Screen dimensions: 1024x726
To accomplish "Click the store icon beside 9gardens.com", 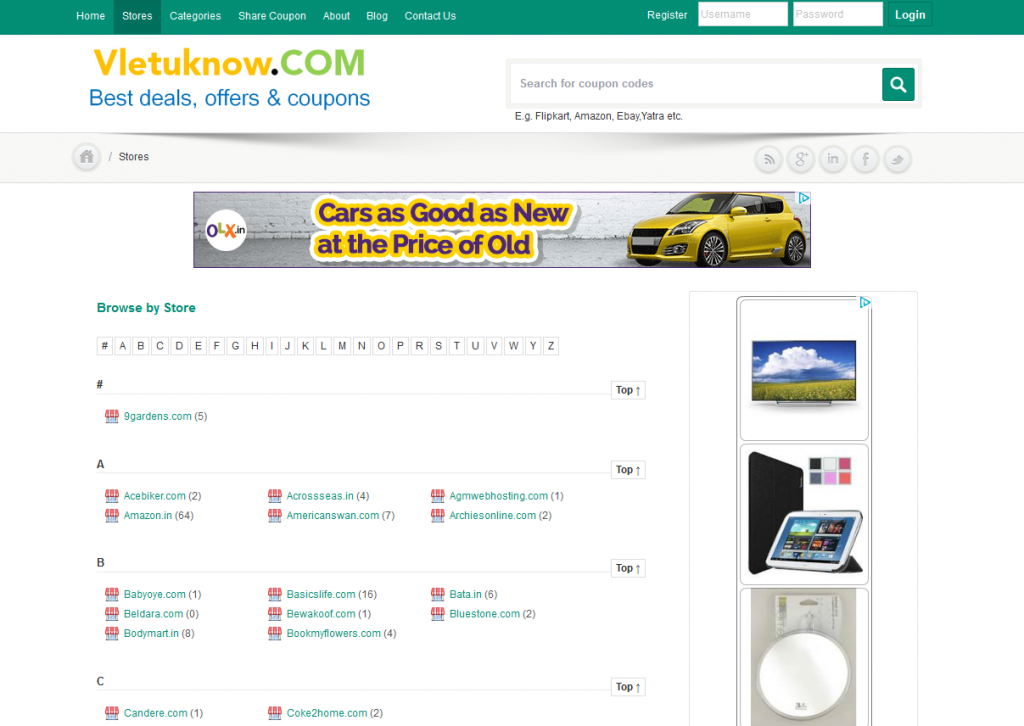I will click(x=111, y=416).
